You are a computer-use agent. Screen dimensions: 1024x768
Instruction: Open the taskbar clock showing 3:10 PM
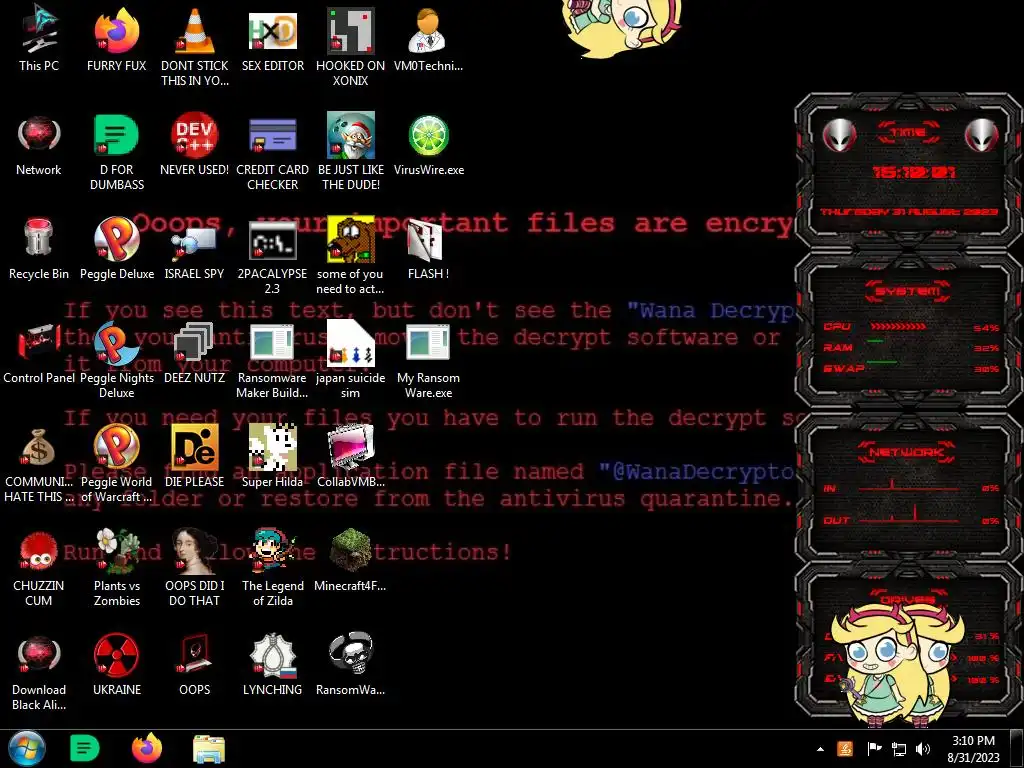973,749
